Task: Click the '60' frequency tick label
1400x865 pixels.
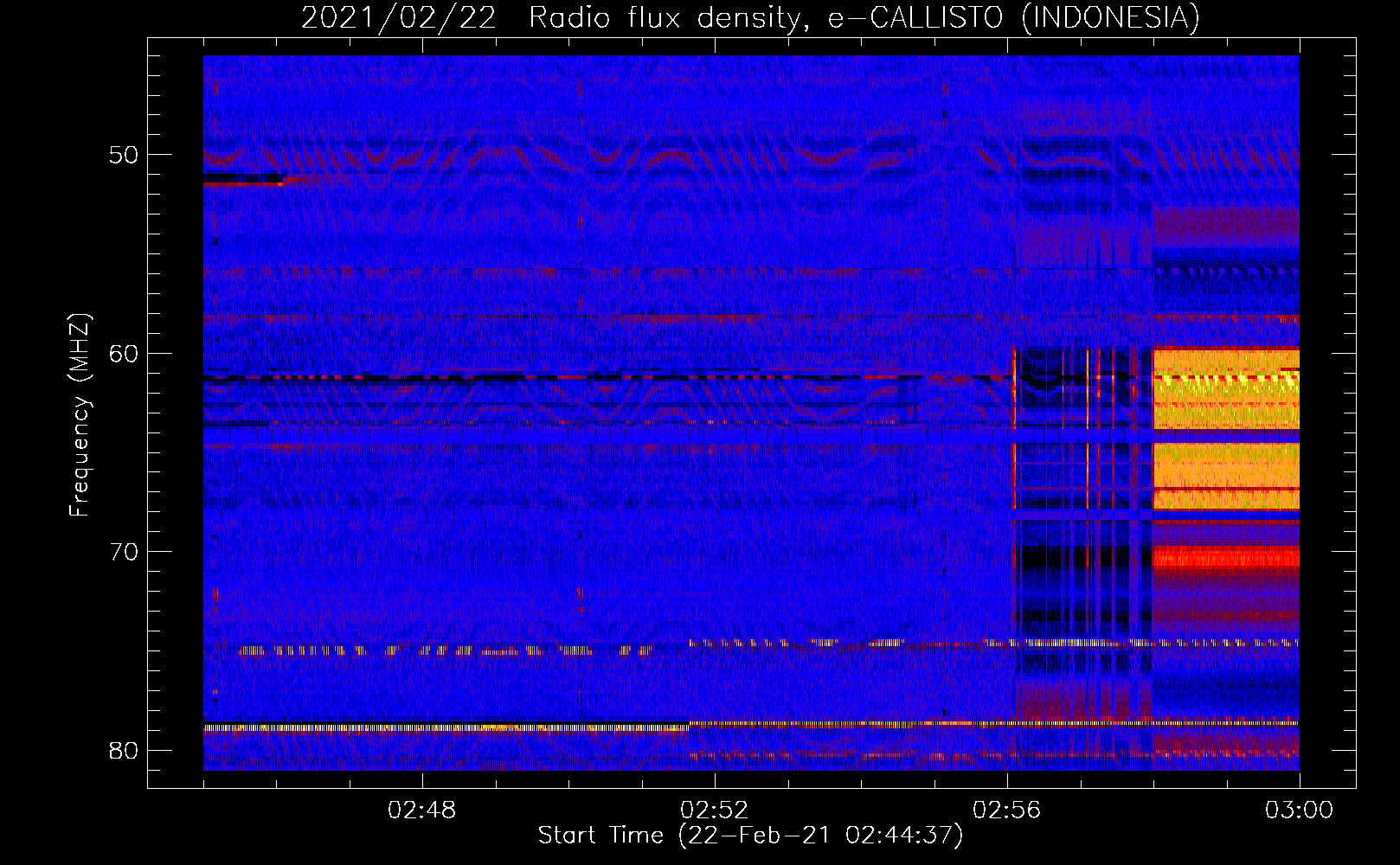Action: [x=124, y=354]
